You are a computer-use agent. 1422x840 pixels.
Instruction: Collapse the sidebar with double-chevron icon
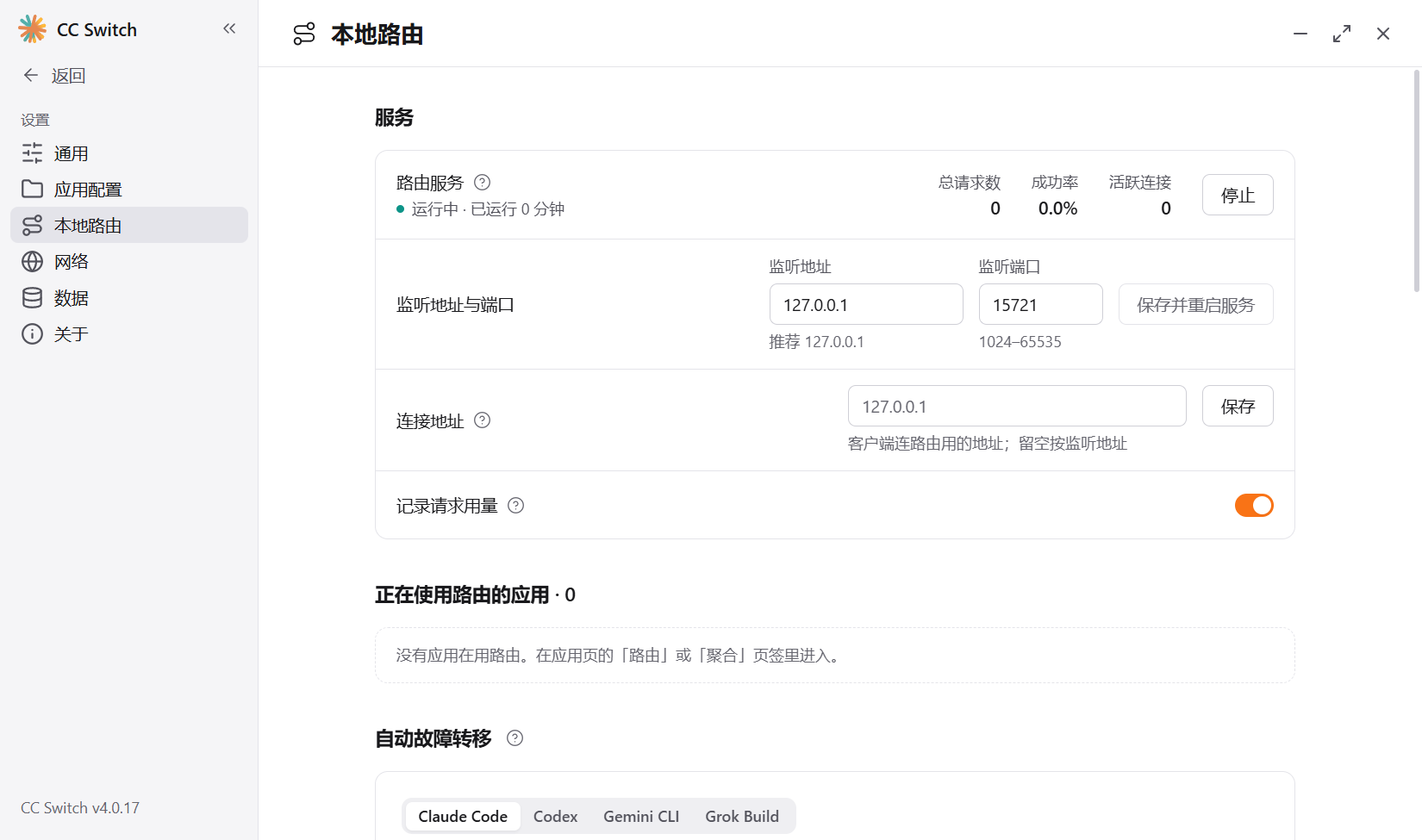tap(229, 28)
